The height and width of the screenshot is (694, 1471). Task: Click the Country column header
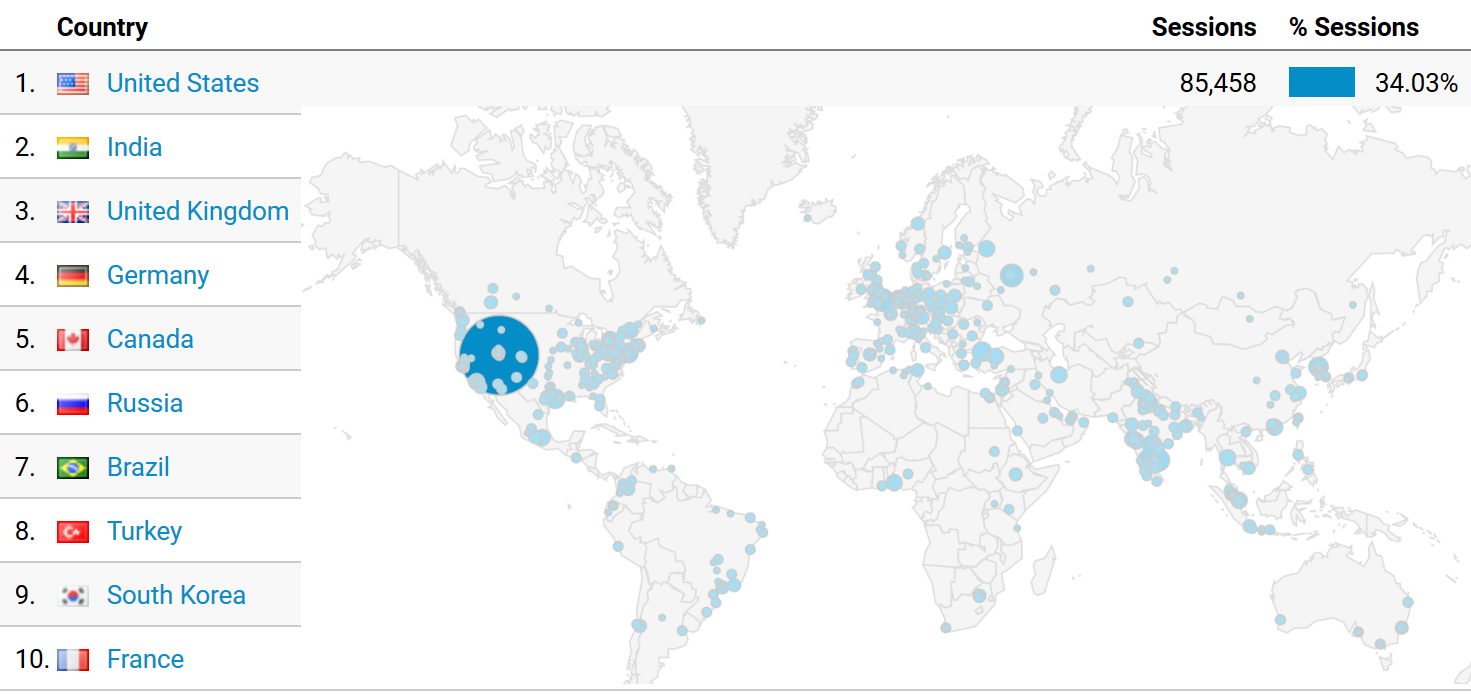pyautogui.click(x=102, y=27)
